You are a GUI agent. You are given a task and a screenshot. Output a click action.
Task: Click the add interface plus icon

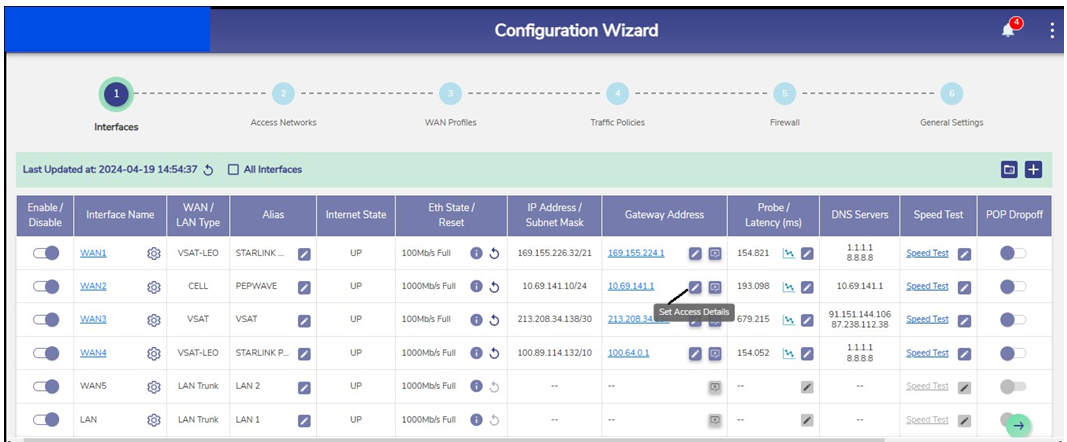coord(1033,170)
